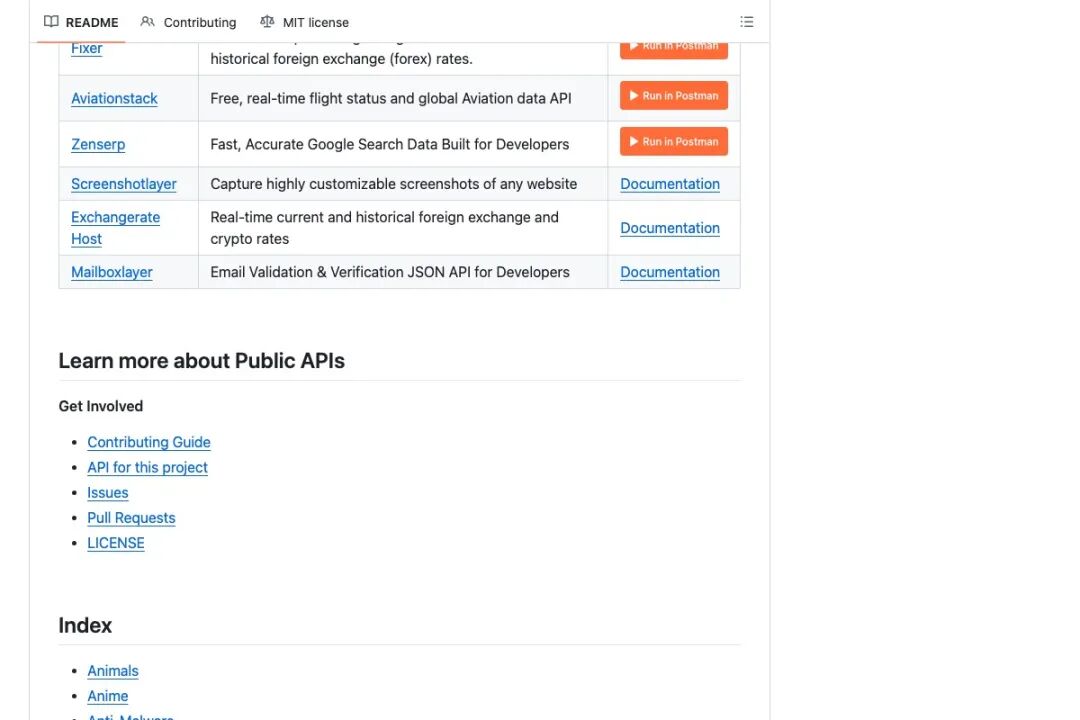
Task: Open Mailboxlayer Documentation link
Action: coord(670,272)
